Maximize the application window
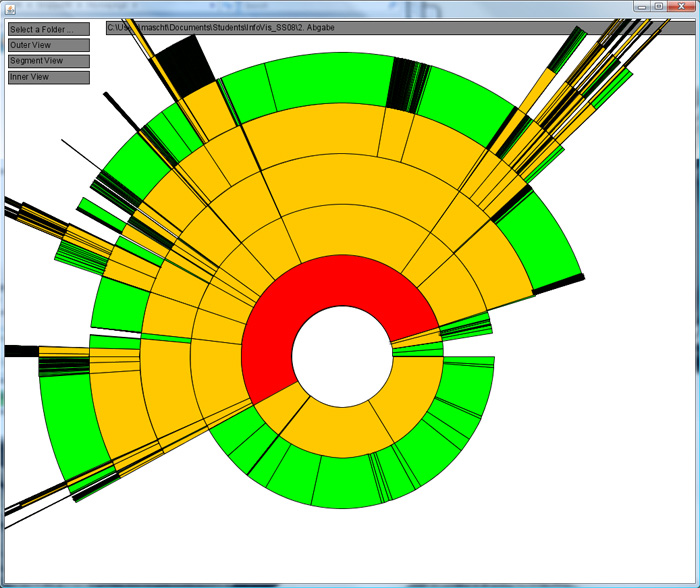 pyautogui.click(x=658, y=6)
